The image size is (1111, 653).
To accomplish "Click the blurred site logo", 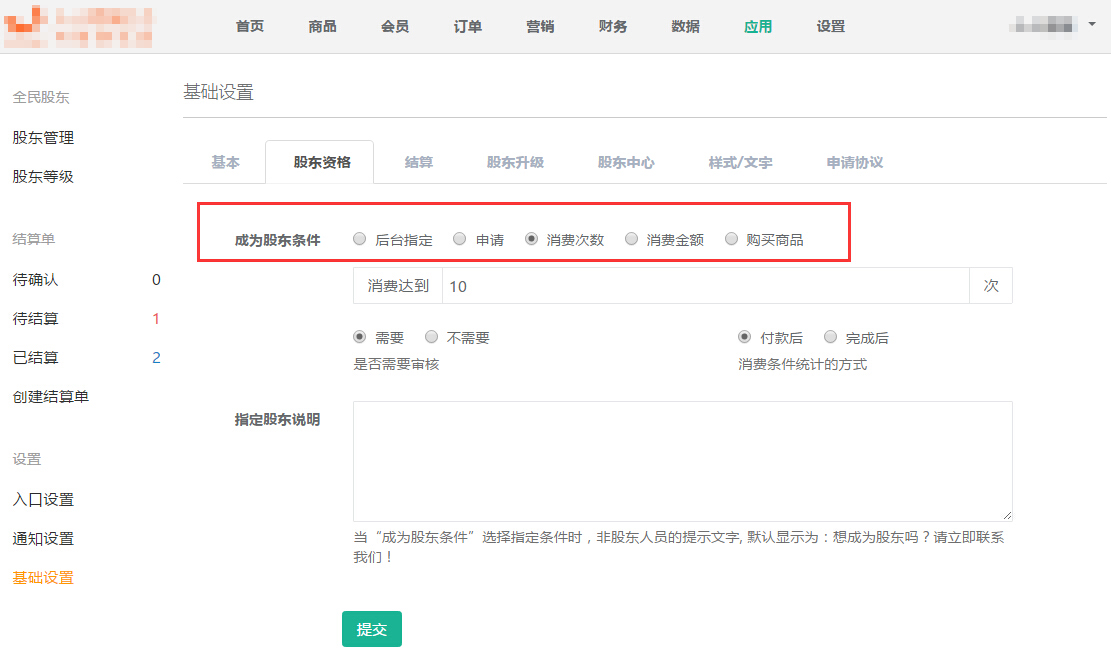I will [80, 27].
